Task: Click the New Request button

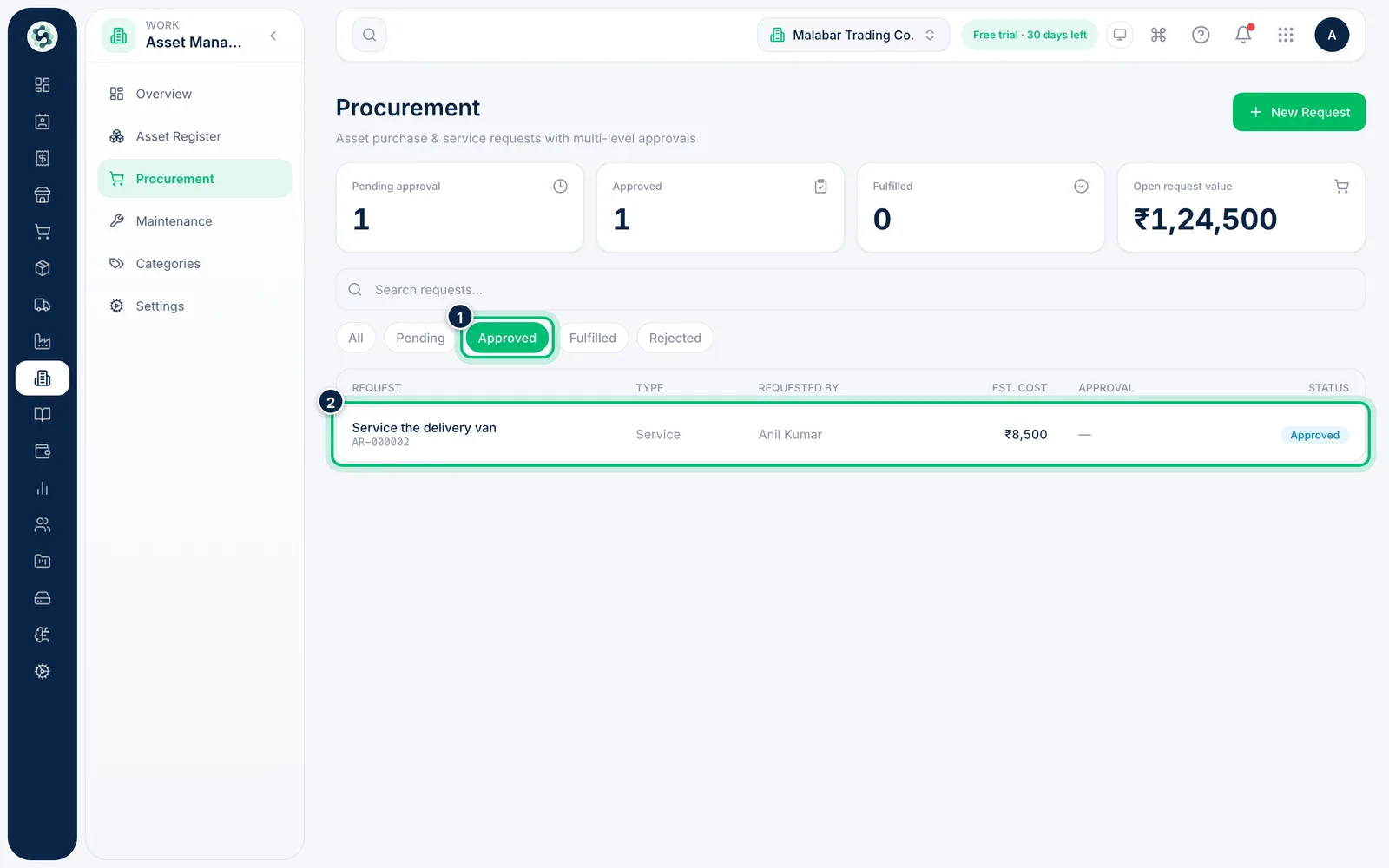Action: [1299, 112]
